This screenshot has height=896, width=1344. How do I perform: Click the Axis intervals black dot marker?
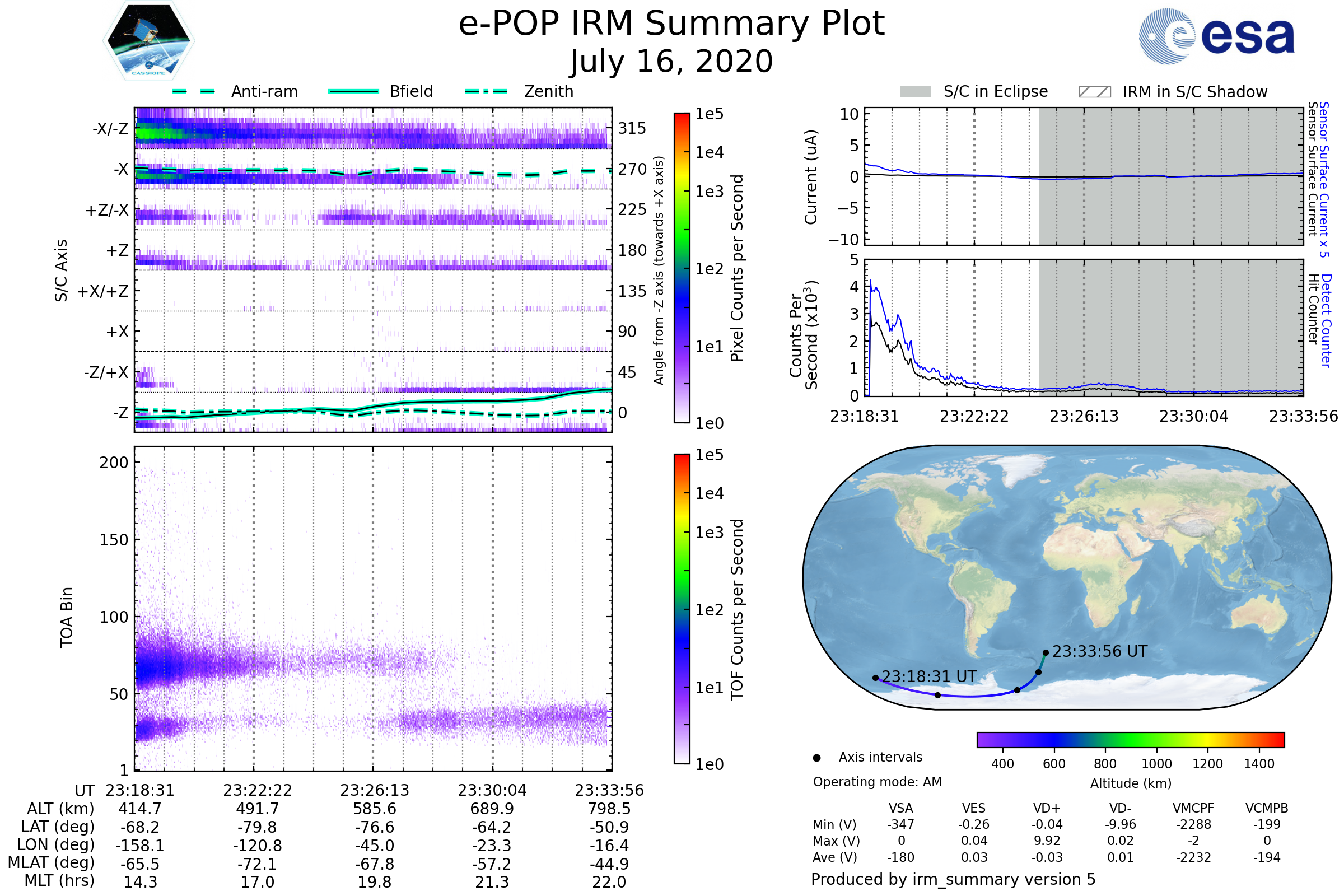[816, 758]
